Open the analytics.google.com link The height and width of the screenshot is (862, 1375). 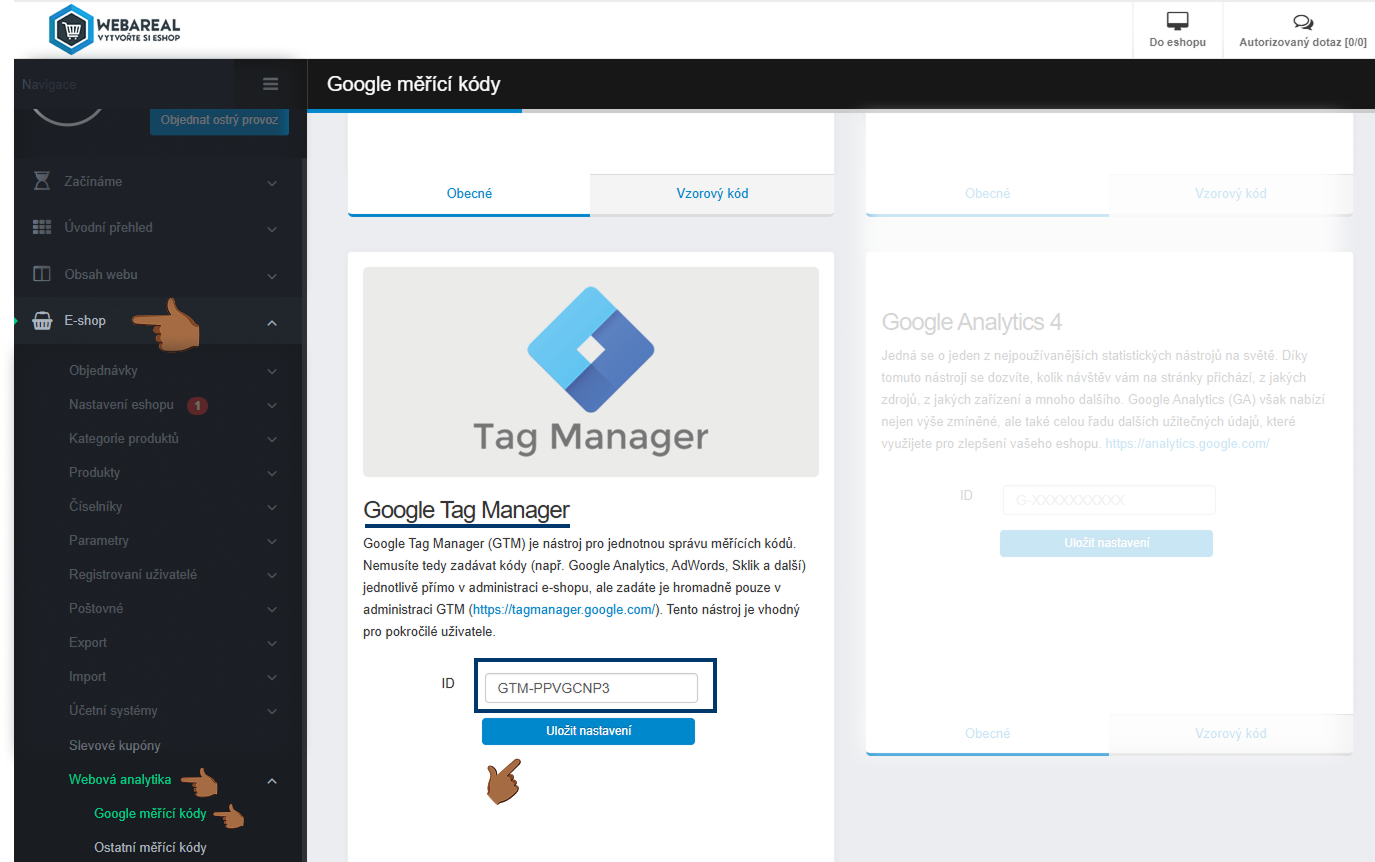pos(1187,443)
